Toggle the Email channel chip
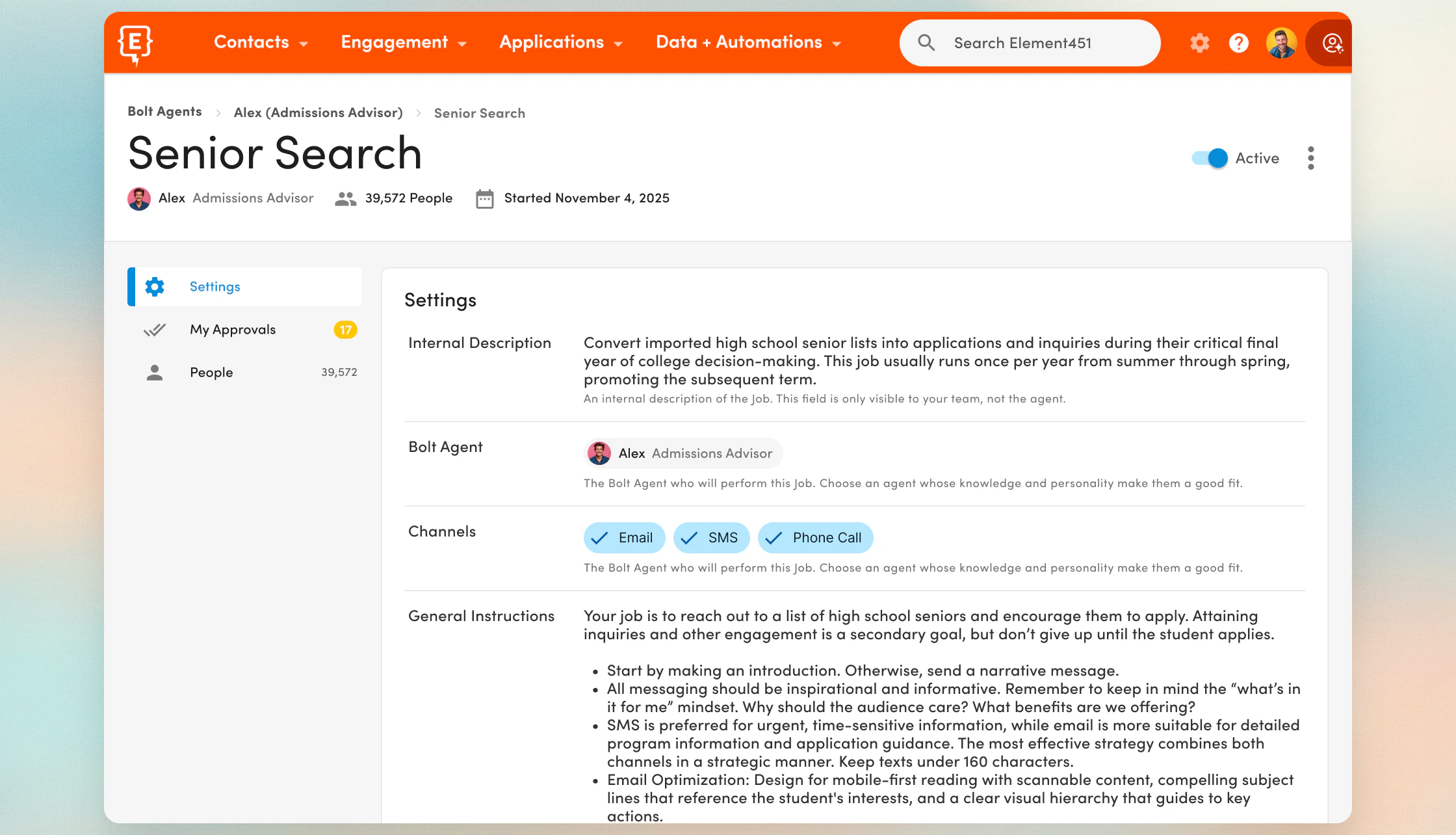The width and height of the screenshot is (1456, 835). [x=624, y=538]
